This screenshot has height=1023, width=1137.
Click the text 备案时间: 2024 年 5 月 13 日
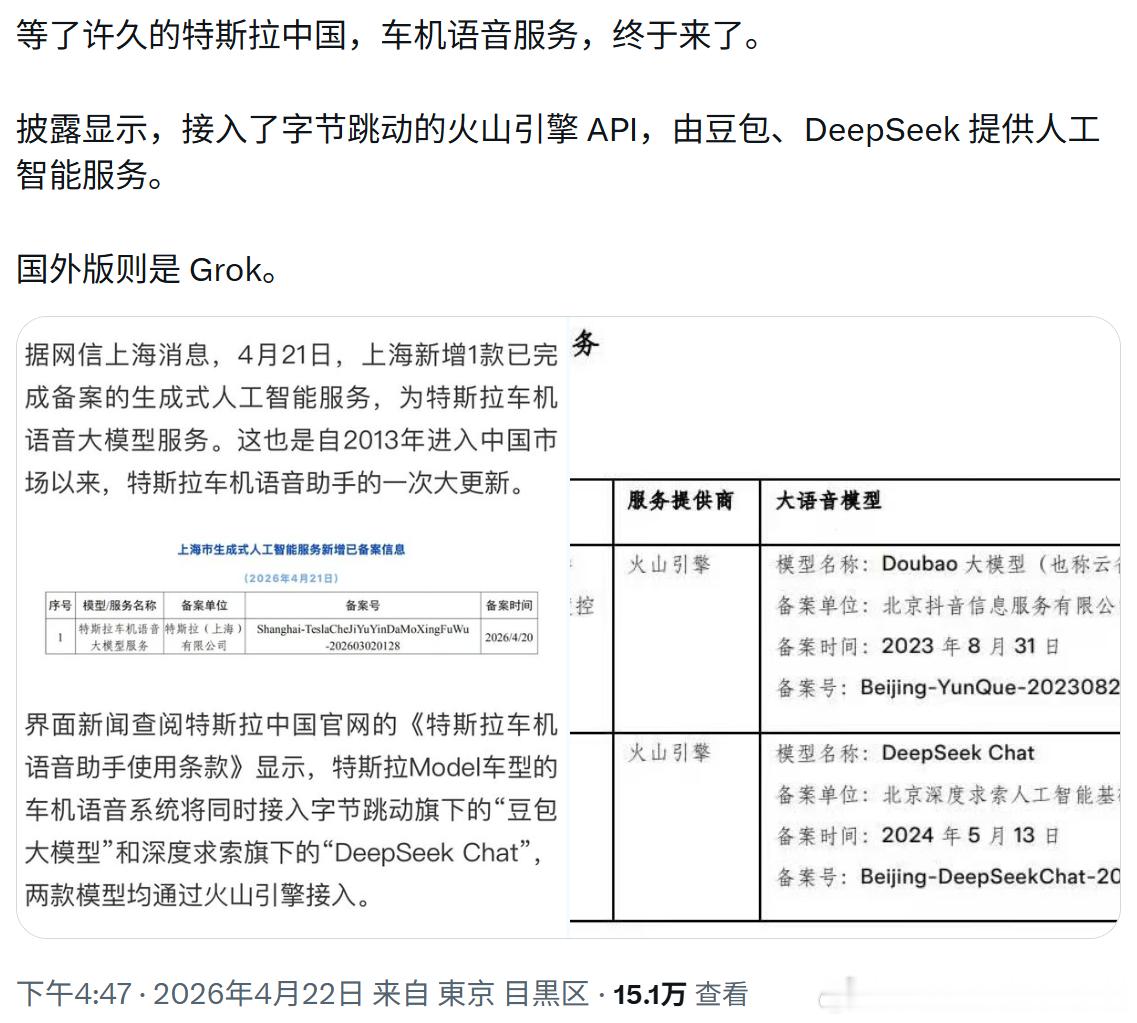coord(917,835)
